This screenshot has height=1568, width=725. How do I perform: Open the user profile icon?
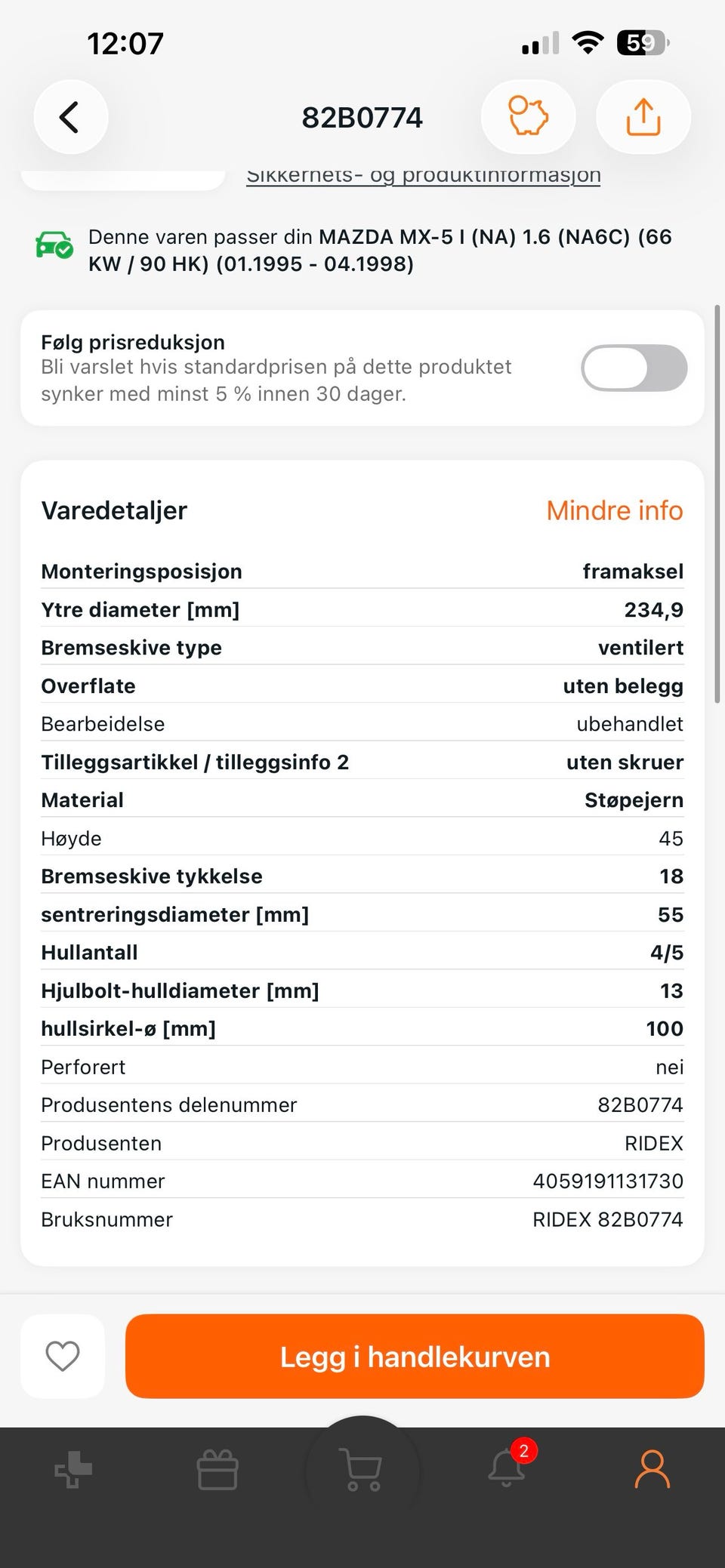click(652, 1469)
